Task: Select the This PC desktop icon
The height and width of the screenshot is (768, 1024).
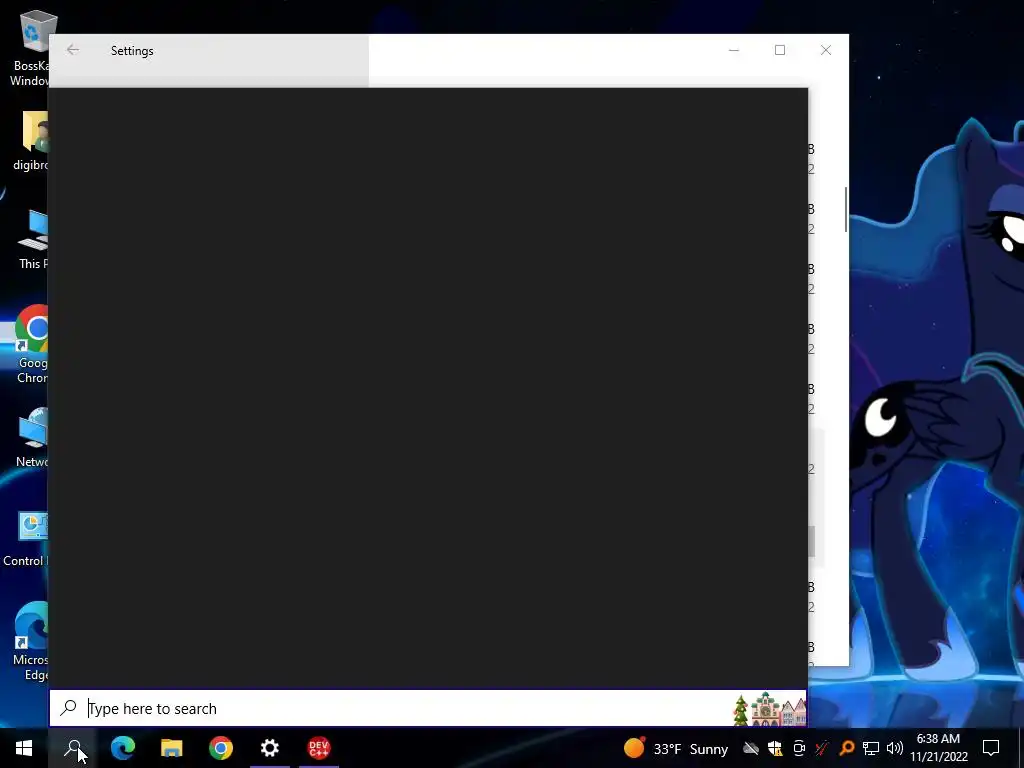Action: pos(33,239)
